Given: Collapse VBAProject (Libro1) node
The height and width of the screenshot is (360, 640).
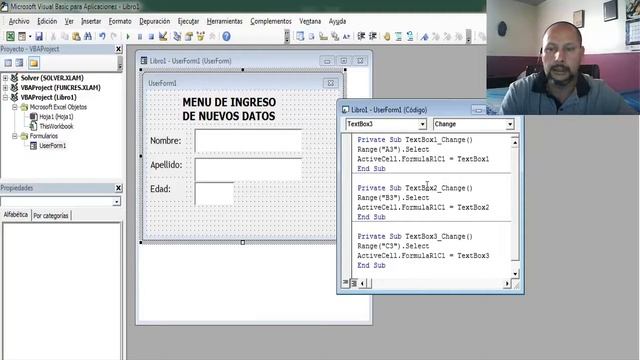Looking at the screenshot, I should pos(5,97).
